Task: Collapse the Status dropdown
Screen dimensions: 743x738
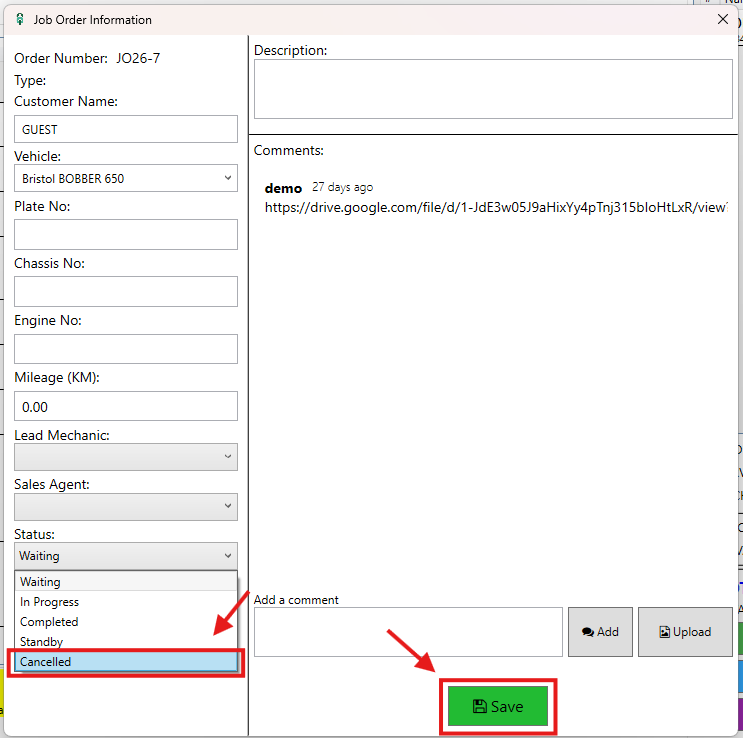Action: [126, 556]
